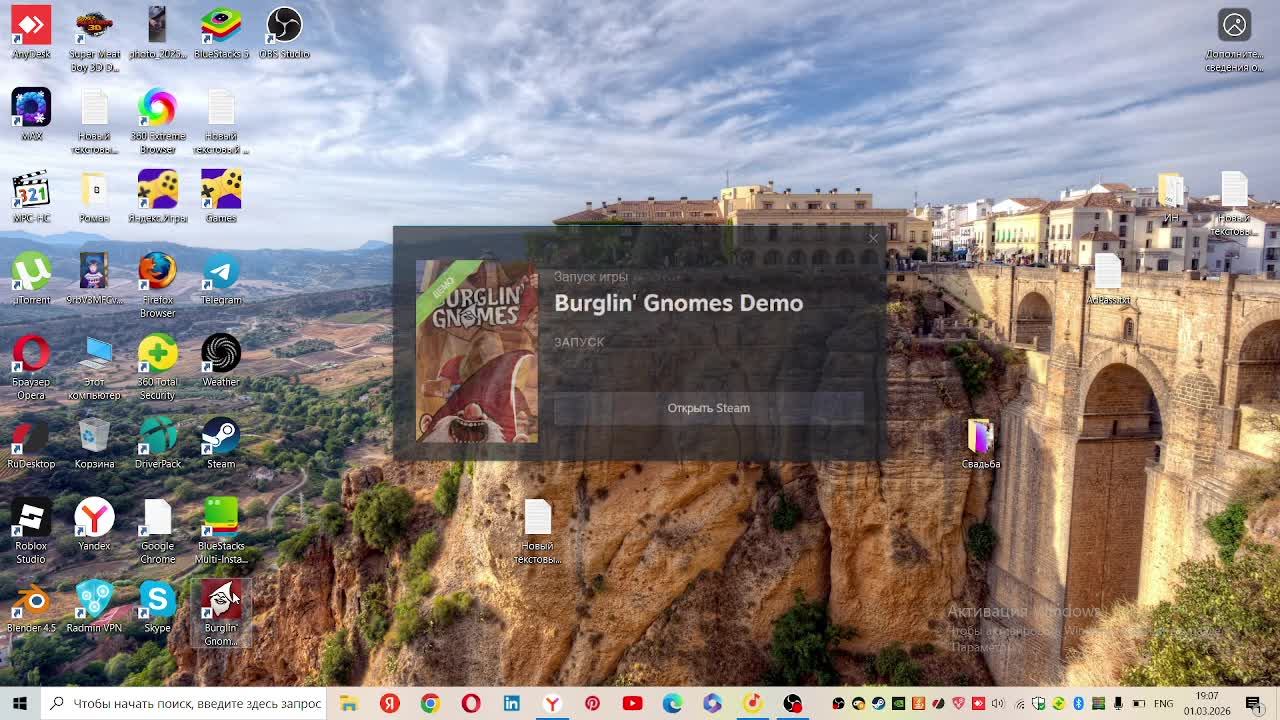Select the BlueStacks 5 desktop icon
Image resolution: width=1280 pixels, height=720 pixels.
221,34
